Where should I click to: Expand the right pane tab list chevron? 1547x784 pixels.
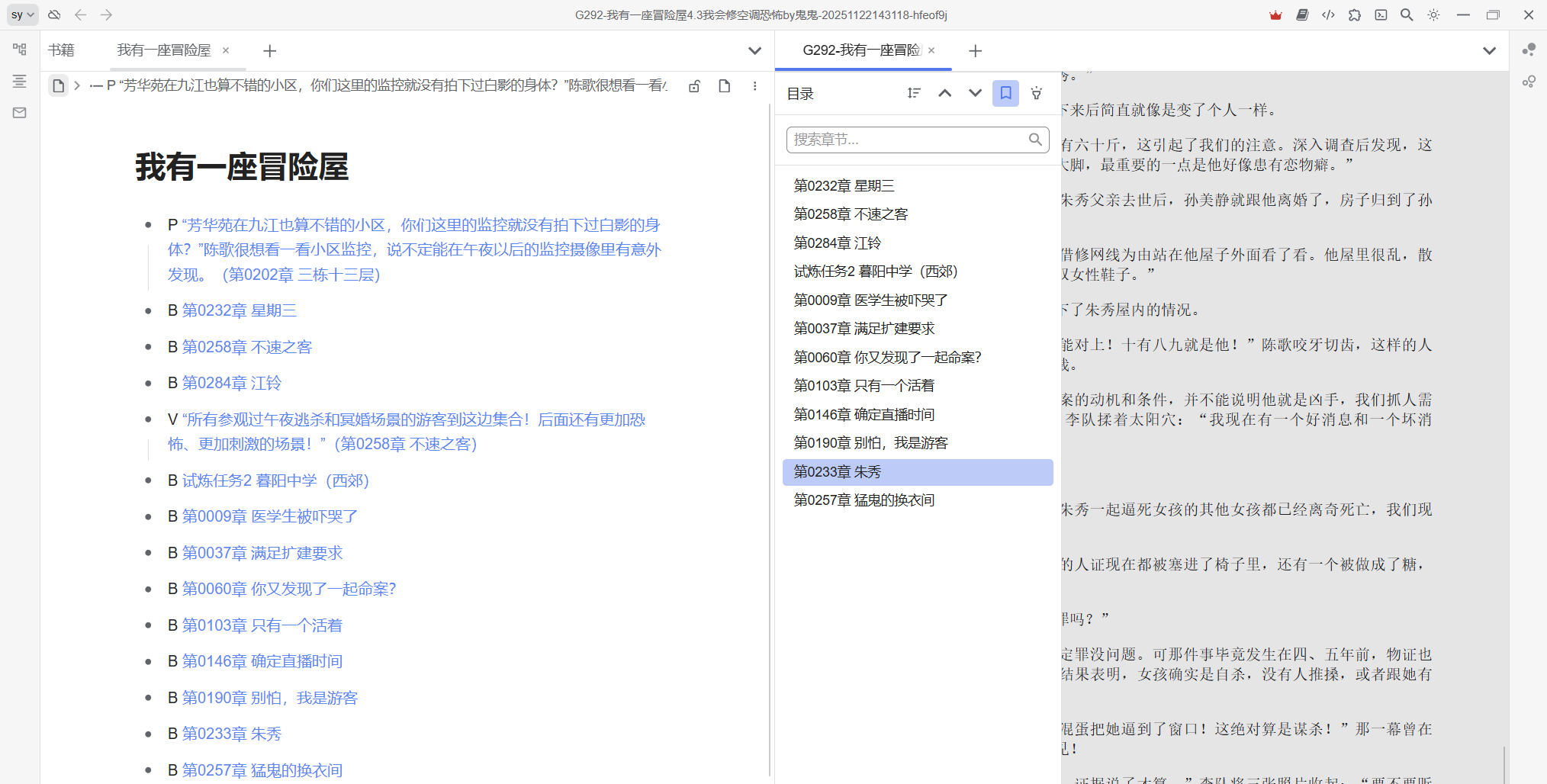coord(1489,51)
